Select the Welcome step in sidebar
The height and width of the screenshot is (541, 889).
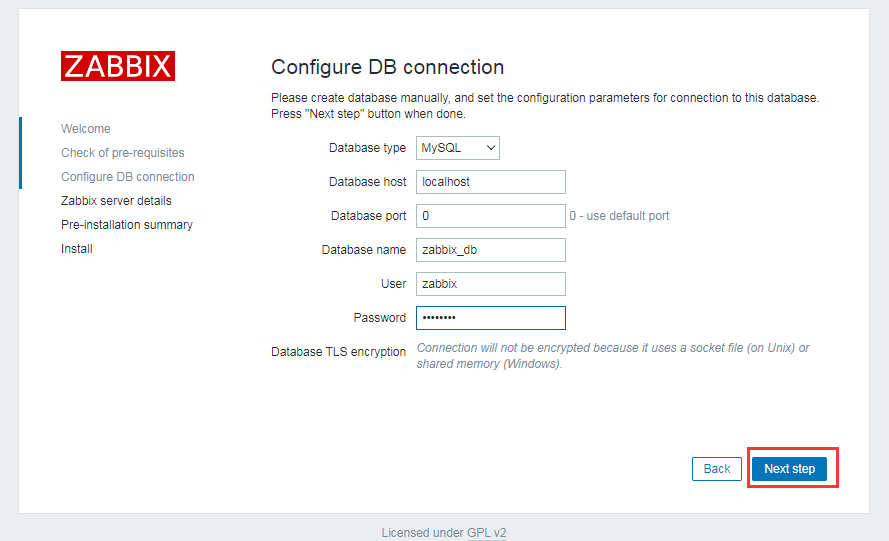[86, 129]
